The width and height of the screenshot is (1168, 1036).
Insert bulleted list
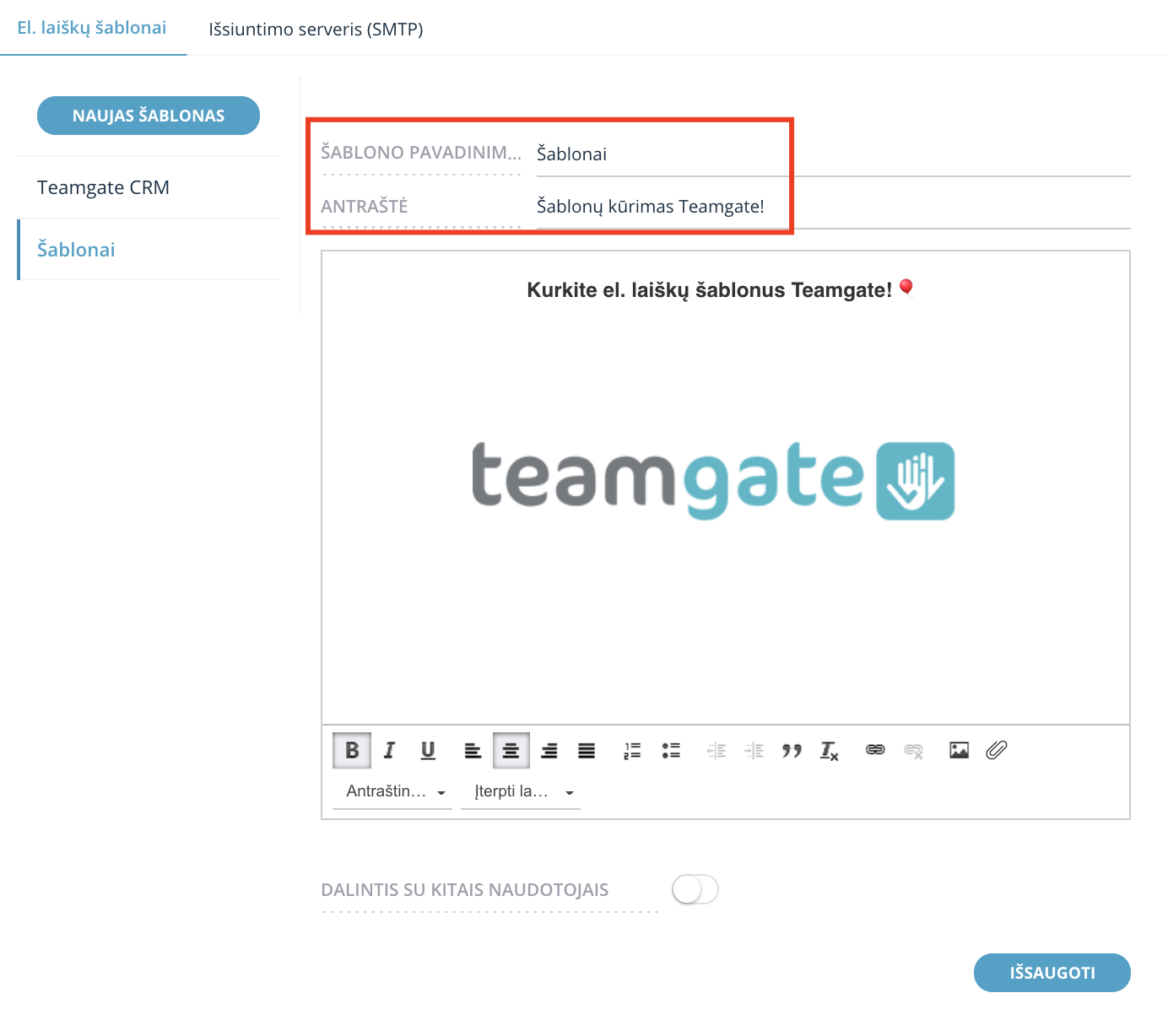(671, 750)
